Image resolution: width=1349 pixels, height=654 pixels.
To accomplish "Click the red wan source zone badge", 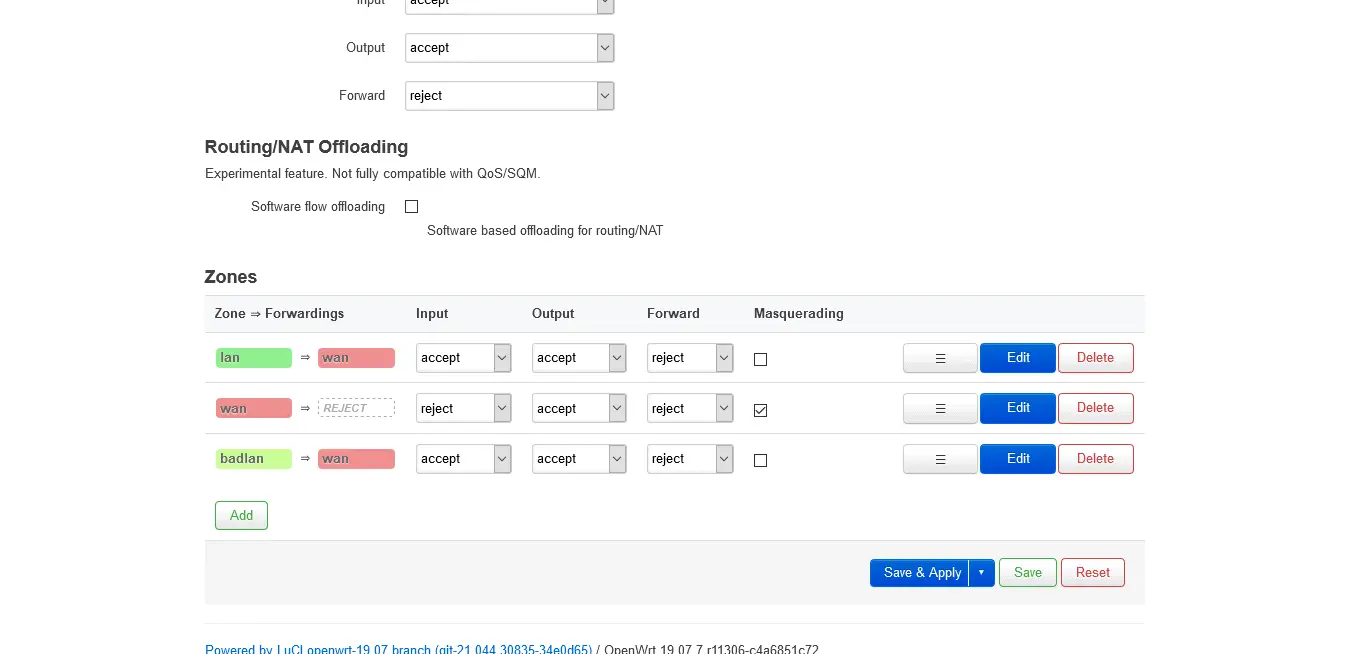I will 254,408.
